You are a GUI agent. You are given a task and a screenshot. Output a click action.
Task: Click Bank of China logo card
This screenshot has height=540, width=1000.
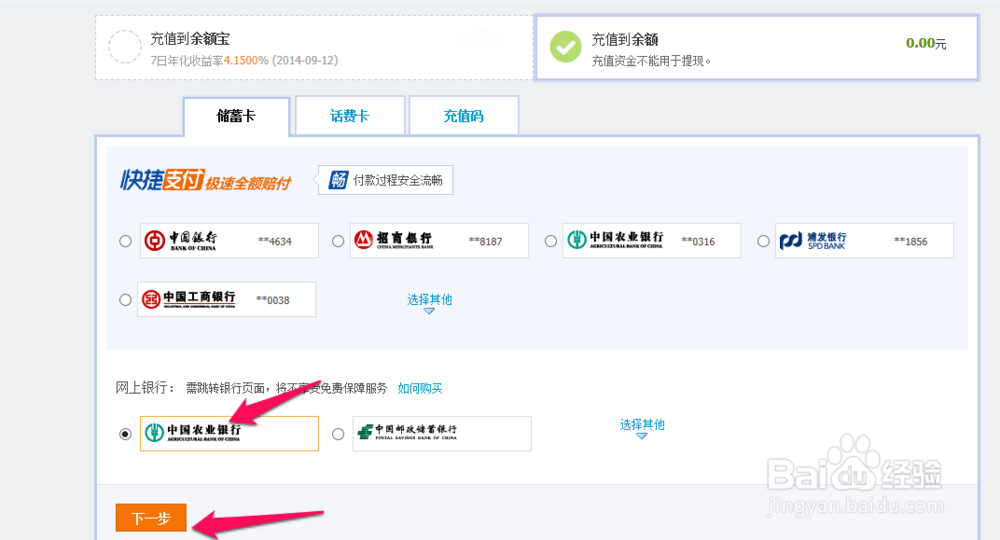[229, 240]
